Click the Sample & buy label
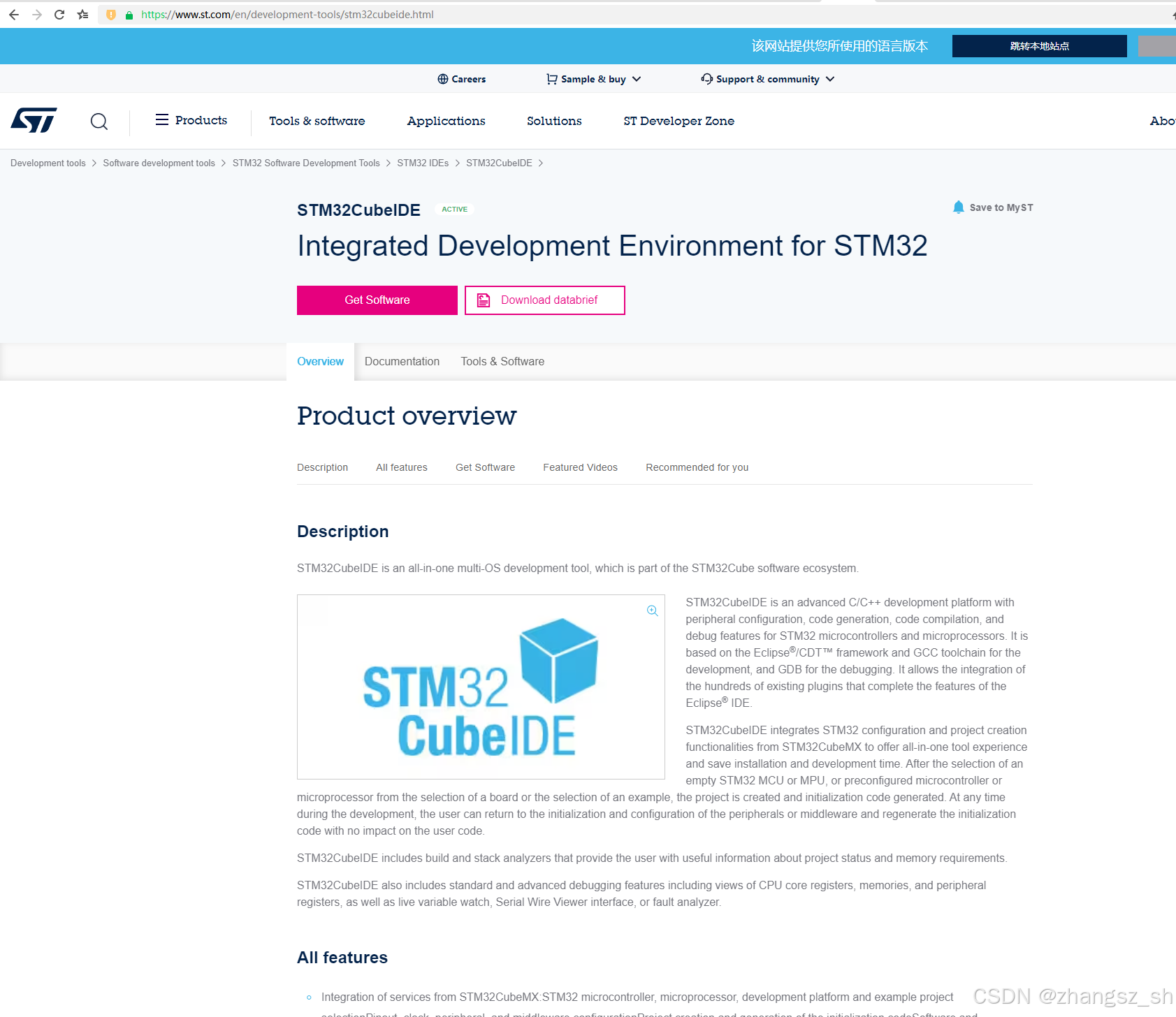Viewport: 1176px width, 1017px height. (x=593, y=79)
